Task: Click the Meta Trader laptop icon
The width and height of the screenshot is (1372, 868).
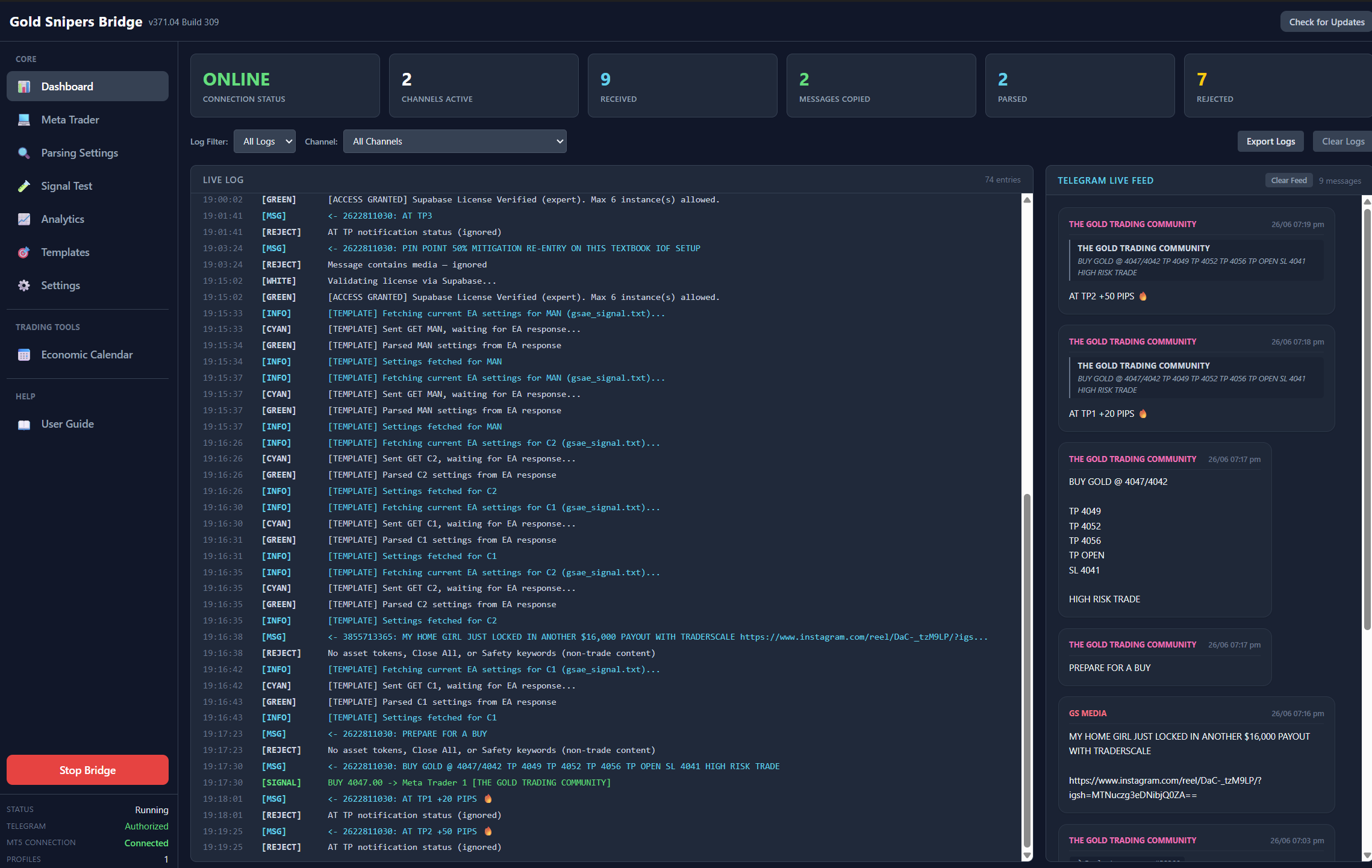Action: click(x=24, y=120)
